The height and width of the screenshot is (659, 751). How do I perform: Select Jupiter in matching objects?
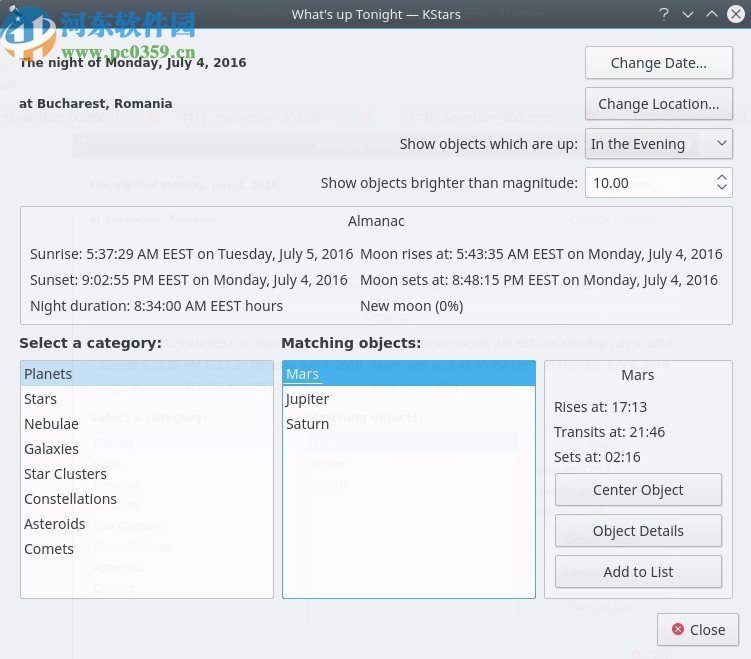pyautogui.click(x=307, y=399)
